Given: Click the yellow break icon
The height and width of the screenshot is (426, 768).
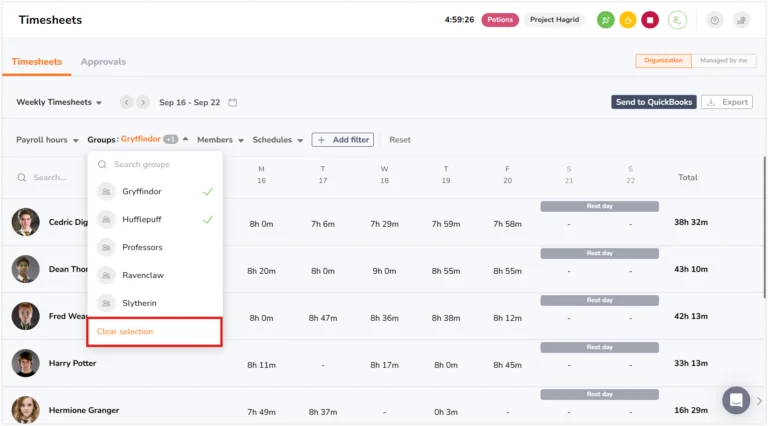Looking at the screenshot, I should (627, 20).
